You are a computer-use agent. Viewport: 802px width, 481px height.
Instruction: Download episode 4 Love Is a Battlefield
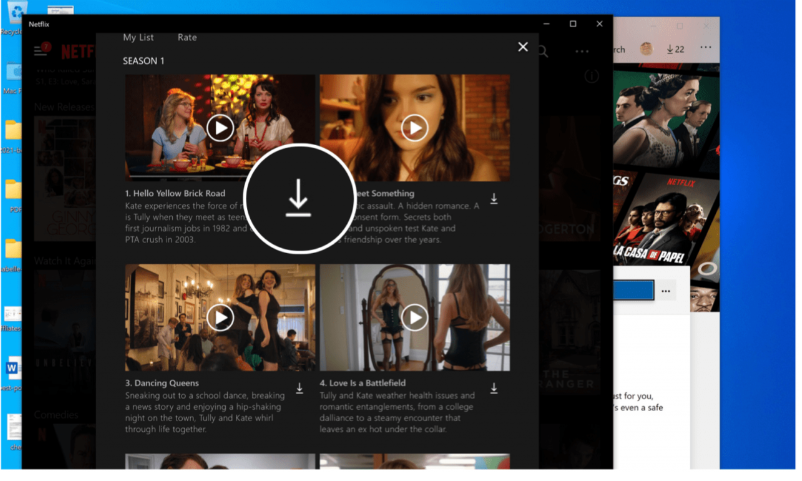pyautogui.click(x=494, y=389)
